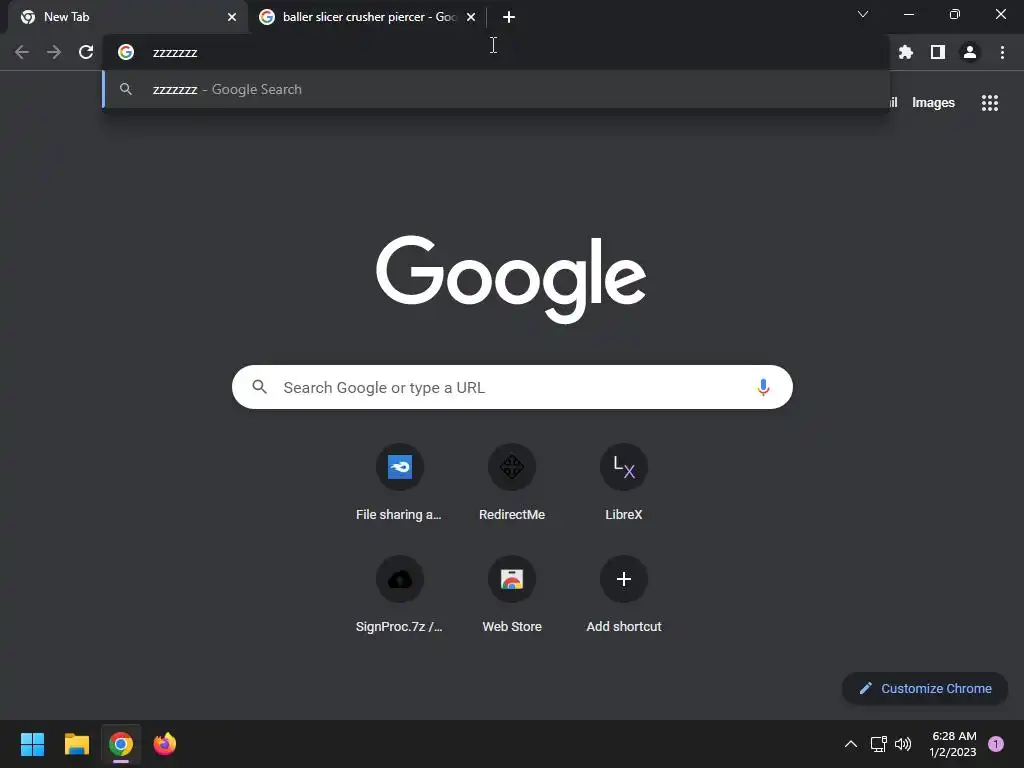Click the back navigation arrow
The image size is (1024, 768).
22,52
